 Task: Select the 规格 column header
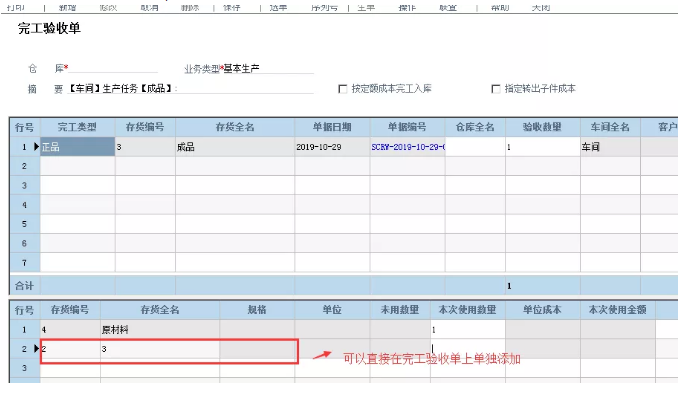click(257, 310)
